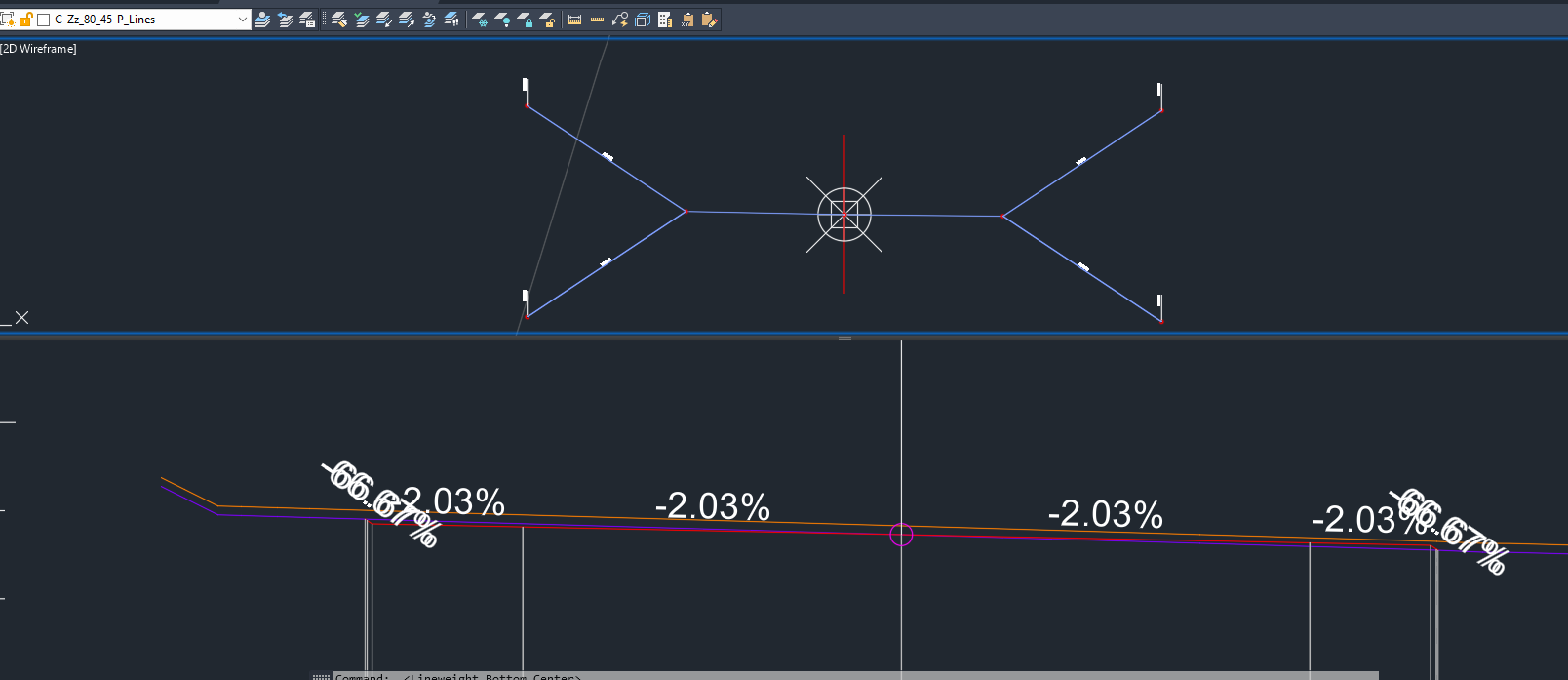Click the layers icon with green checkmark
Screen dimensions: 1568x680
(362, 20)
